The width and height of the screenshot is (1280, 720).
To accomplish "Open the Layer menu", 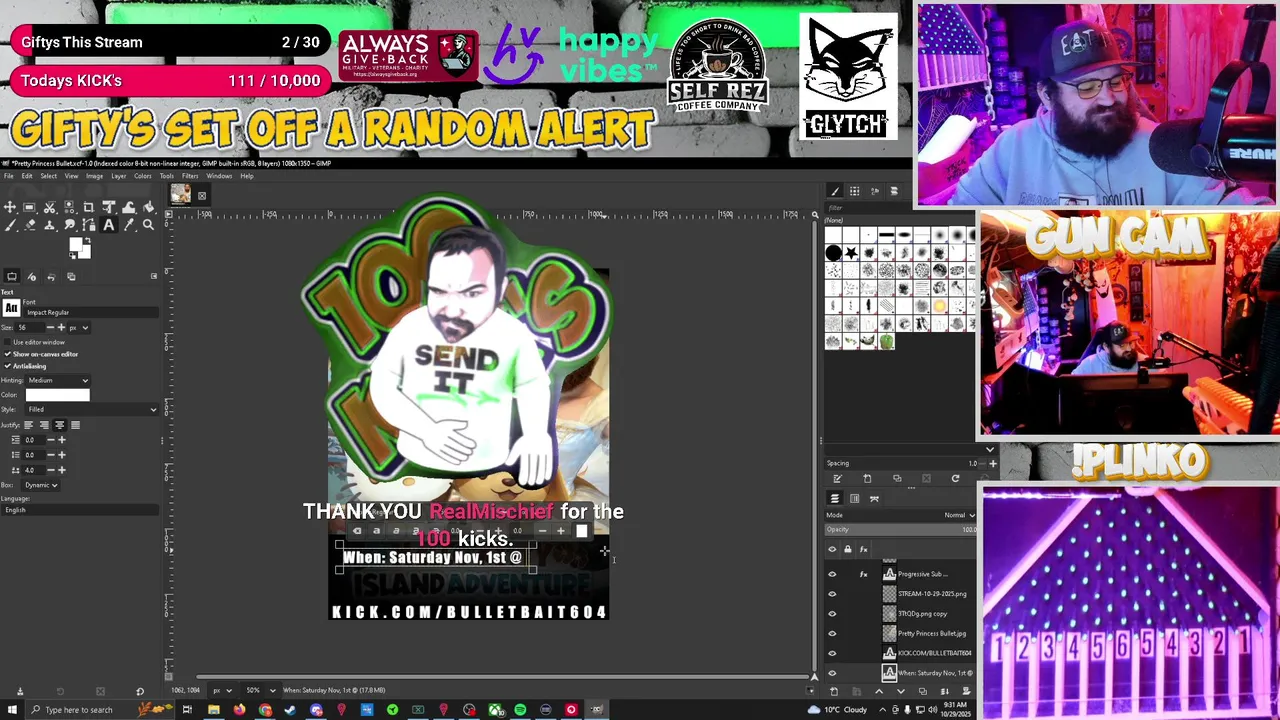I will [118, 176].
